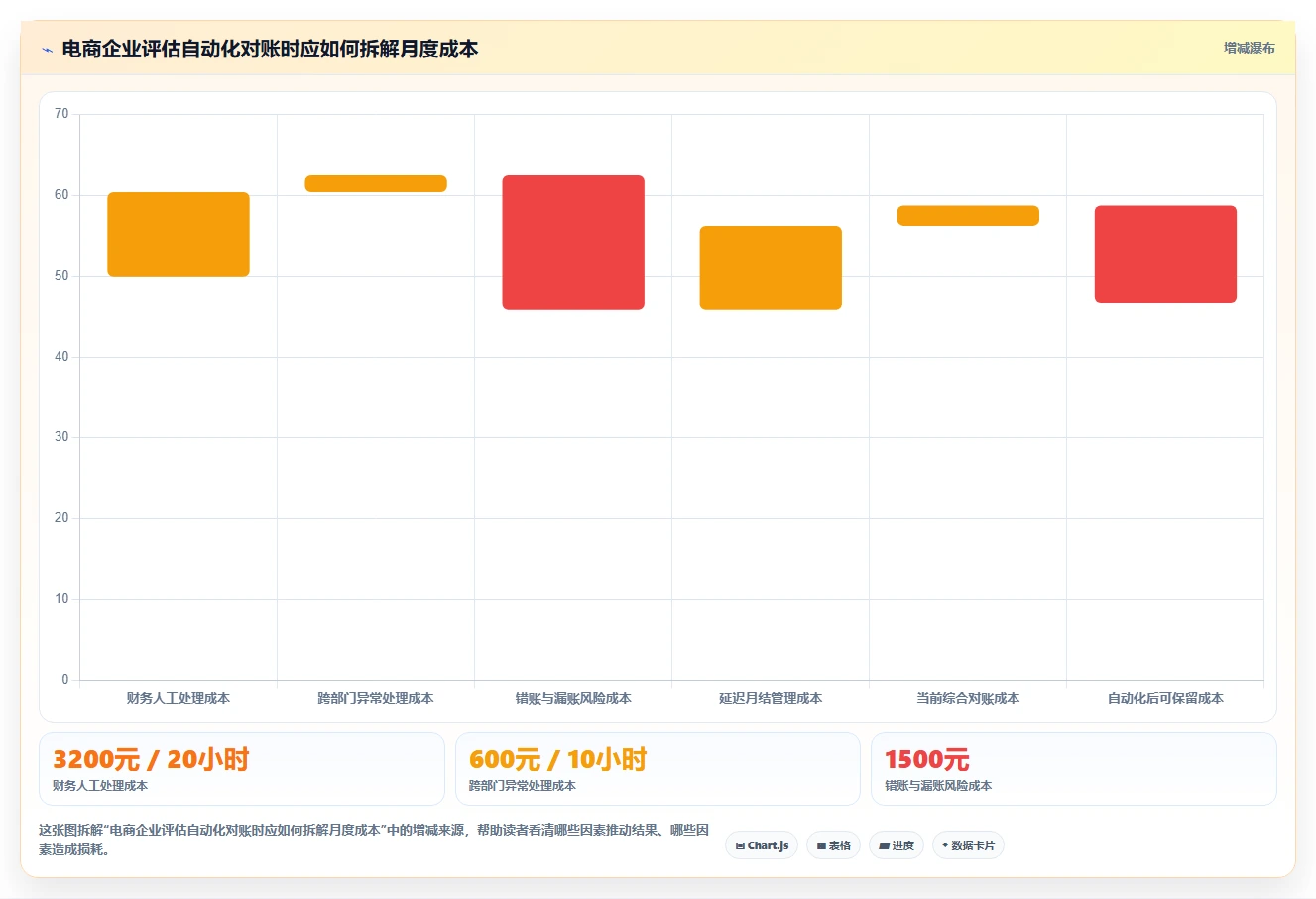Click the y-axis value 0

pyautogui.click(x=65, y=680)
